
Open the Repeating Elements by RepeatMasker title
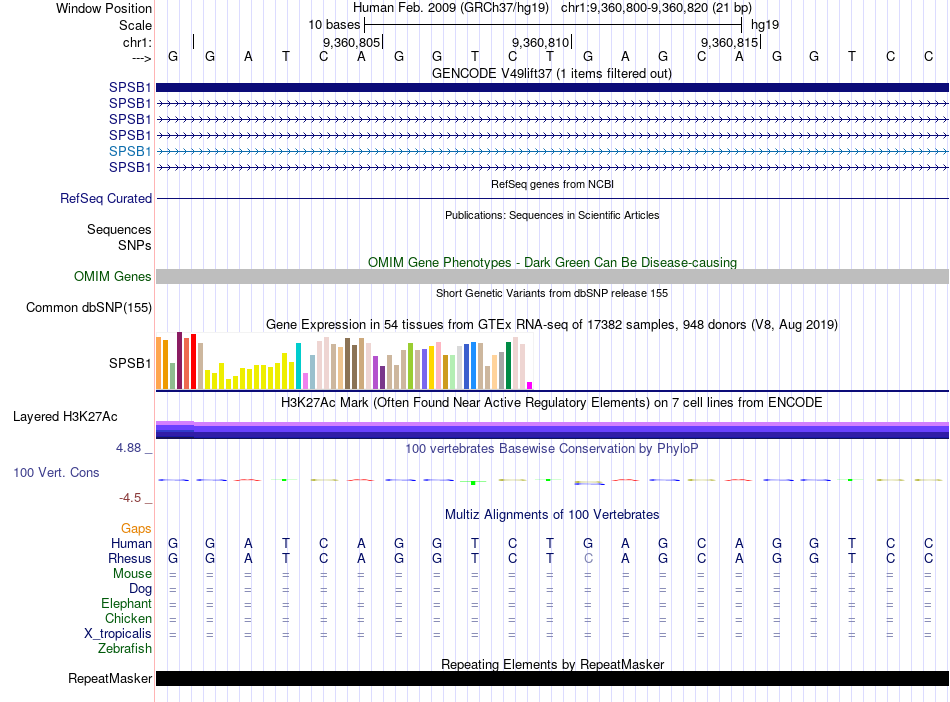pyautogui.click(x=552, y=664)
